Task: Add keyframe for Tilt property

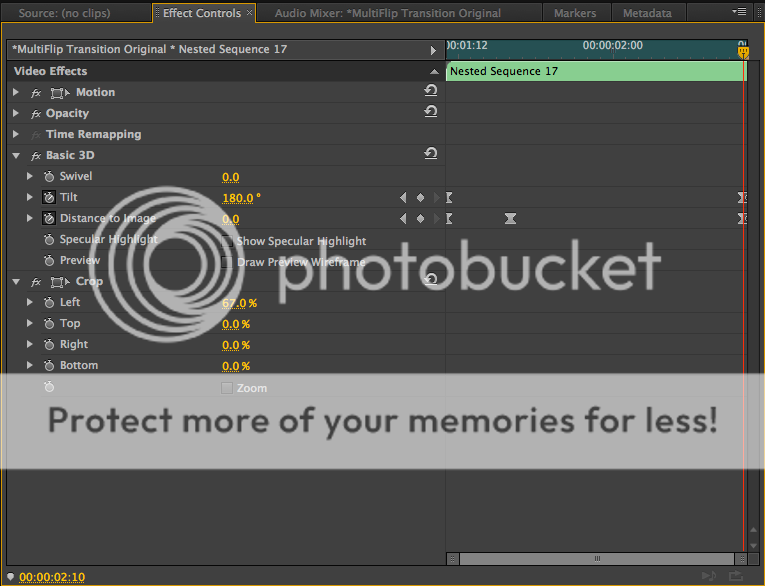Action: [x=420, y=198]
